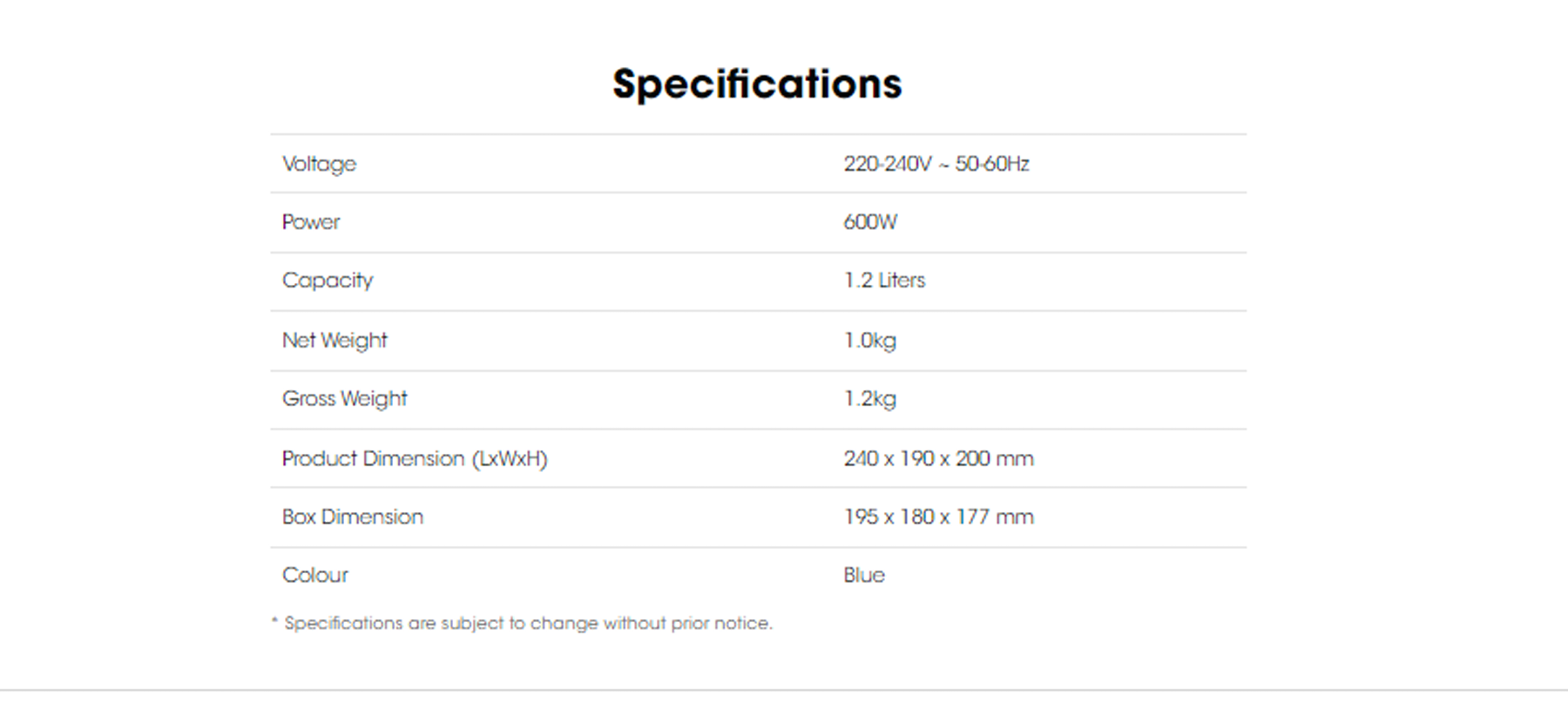
Task: Select the Box Dimension label
Action: coord(353,517)
